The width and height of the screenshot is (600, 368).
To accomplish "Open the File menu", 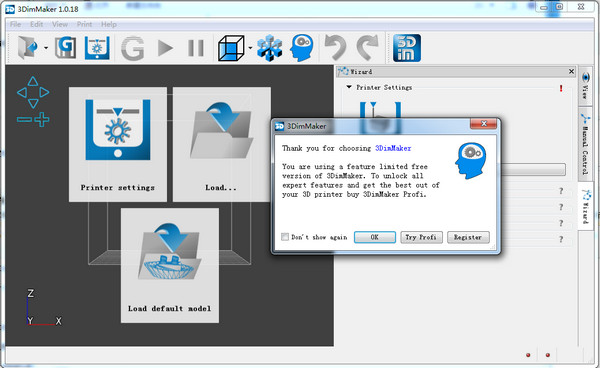I will tap(15, 24).
